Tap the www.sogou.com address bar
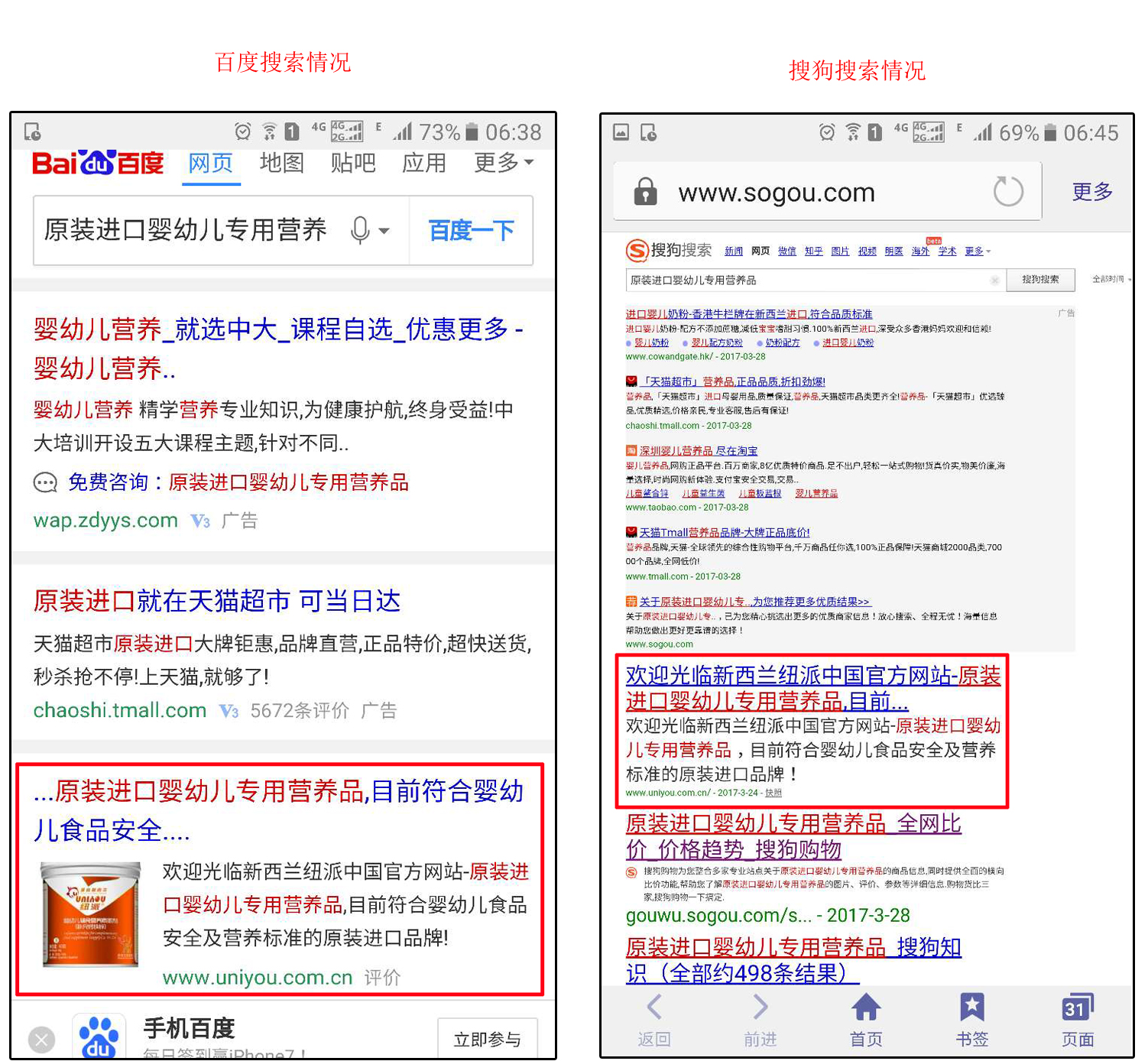This screenshot has width=1148, height=1061. [x=828, y=192]
